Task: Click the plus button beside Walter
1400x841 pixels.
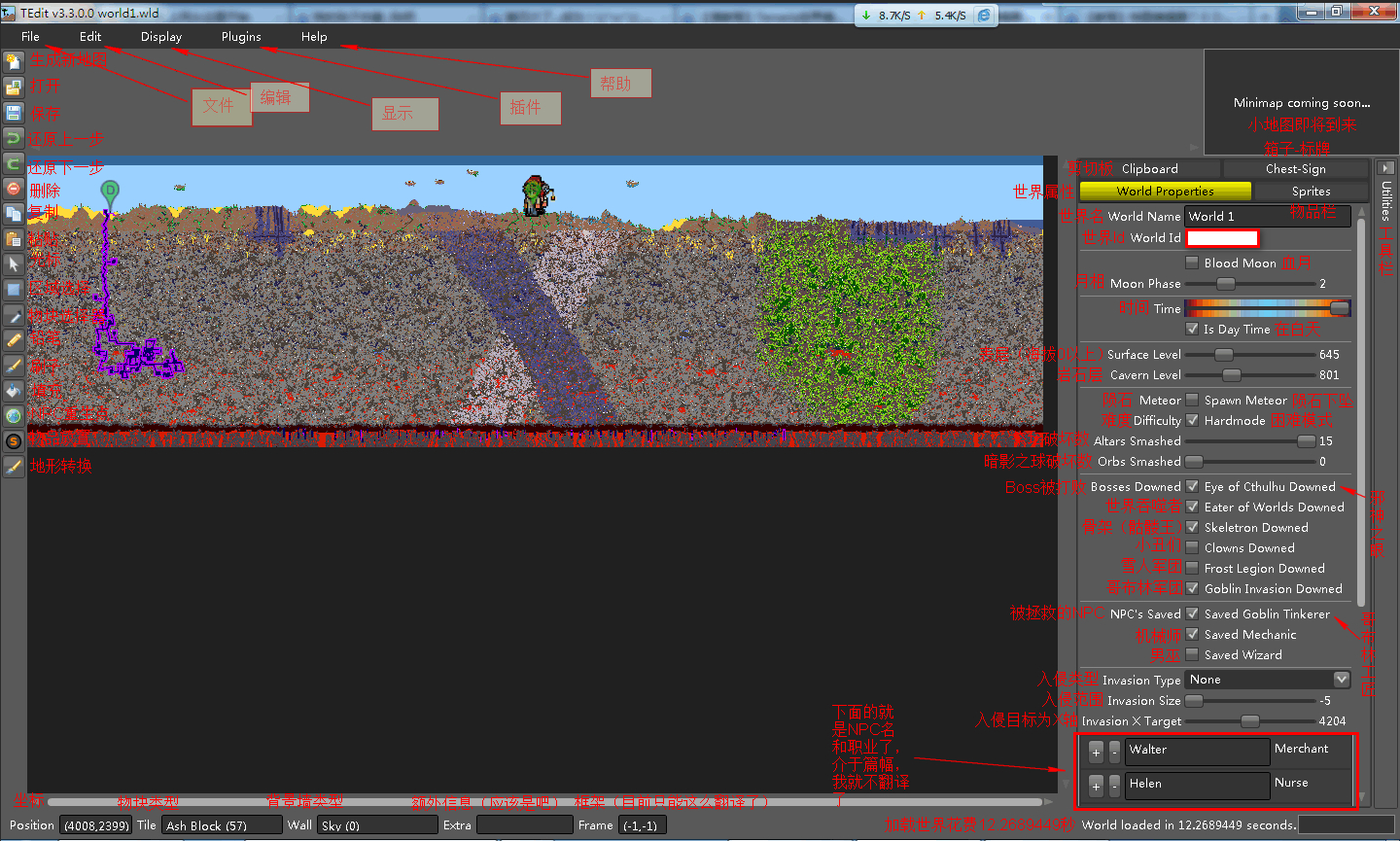Action: 1096,752
